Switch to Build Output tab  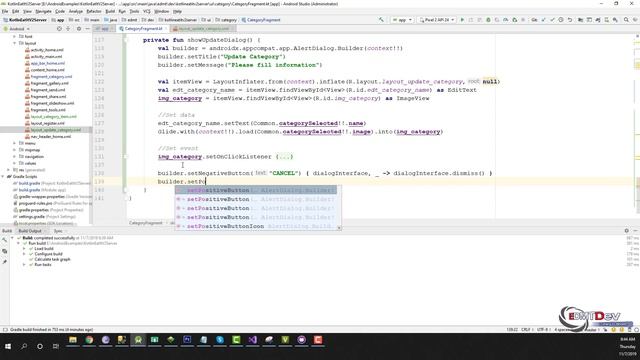30,231
